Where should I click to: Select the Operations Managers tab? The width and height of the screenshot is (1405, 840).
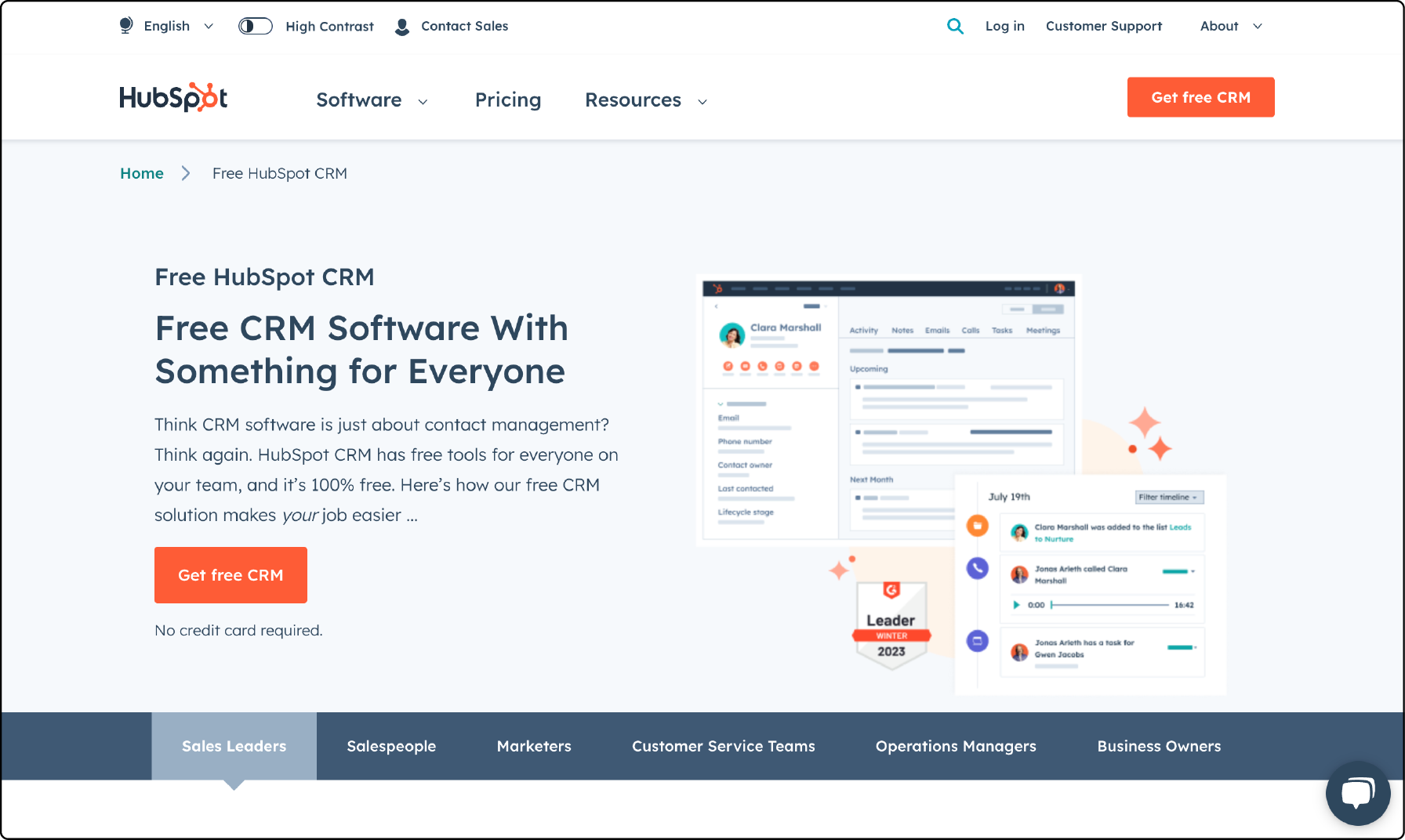tap(956, 746)
